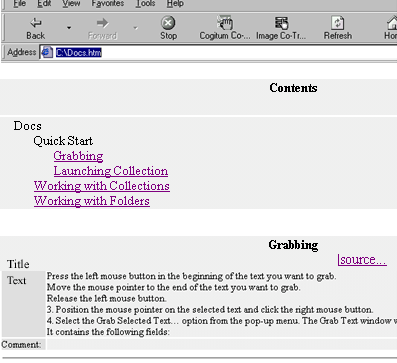The width and height of the screenshot is (397, 363).
Task: Refresh the page with Refresh icon
Action: tap(337, 23)
